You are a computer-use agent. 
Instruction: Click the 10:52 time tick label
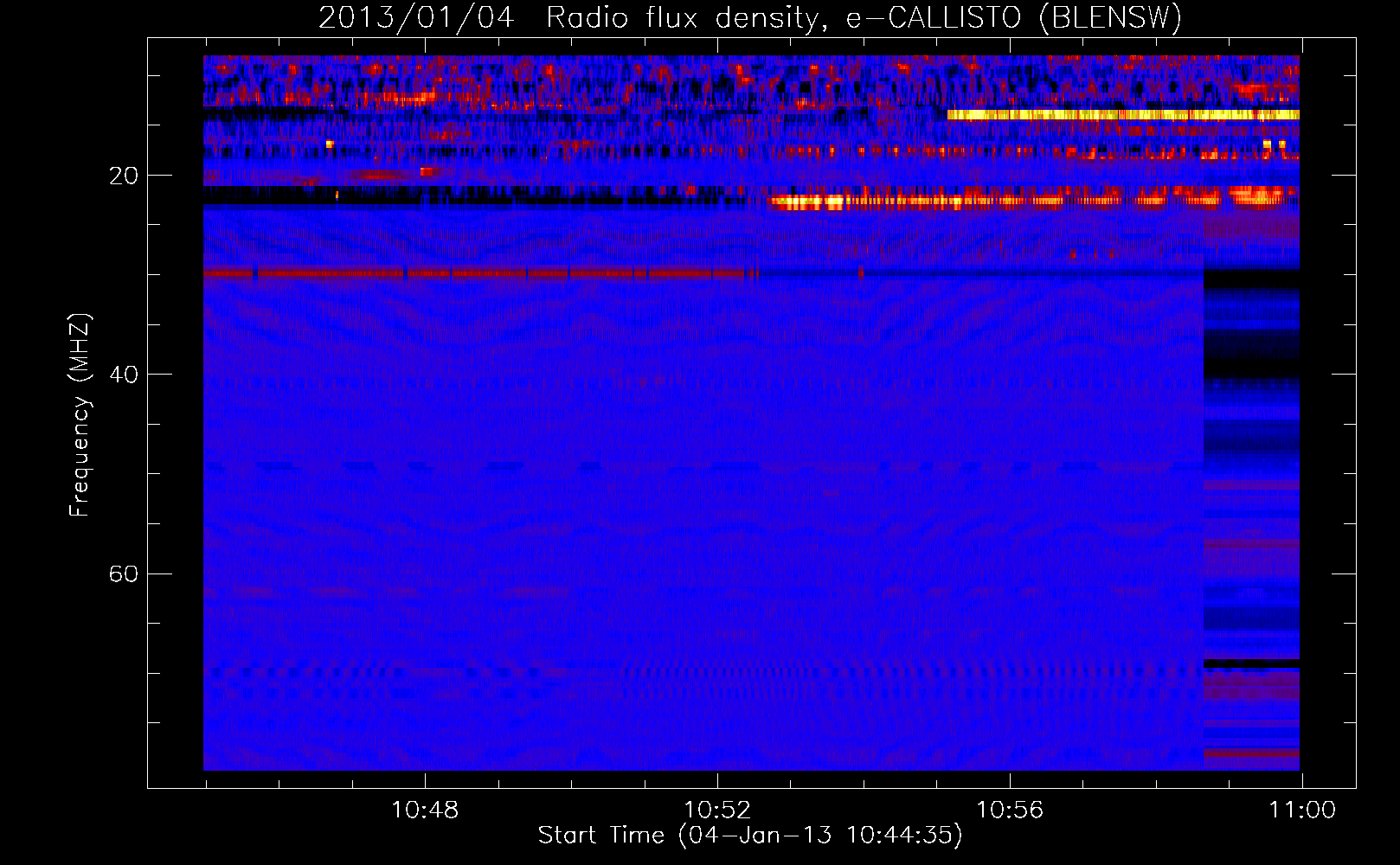point(717,811)
